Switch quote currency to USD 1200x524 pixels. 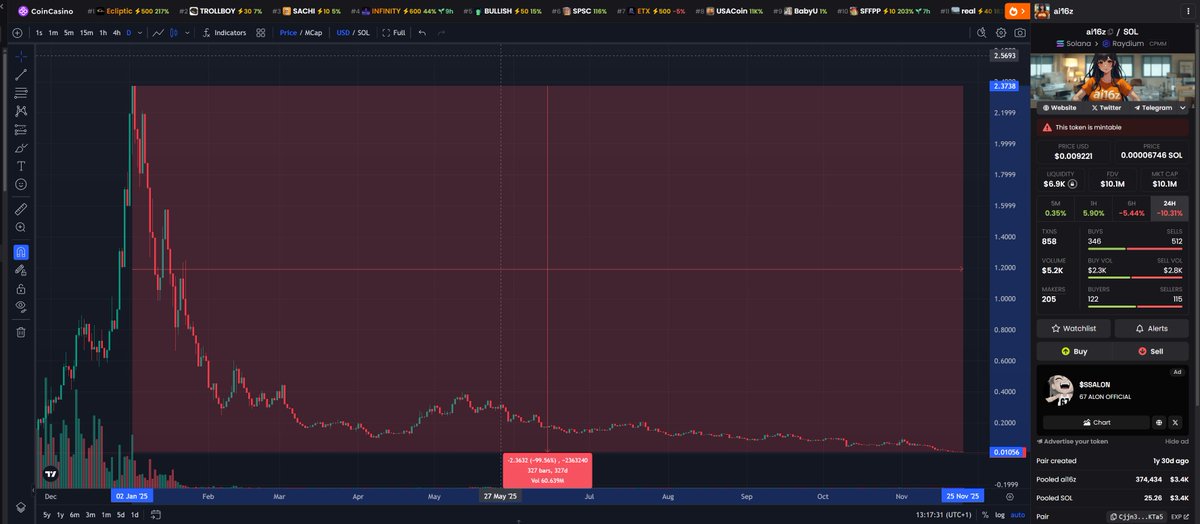pyautogui.click(x=343, y=32)
